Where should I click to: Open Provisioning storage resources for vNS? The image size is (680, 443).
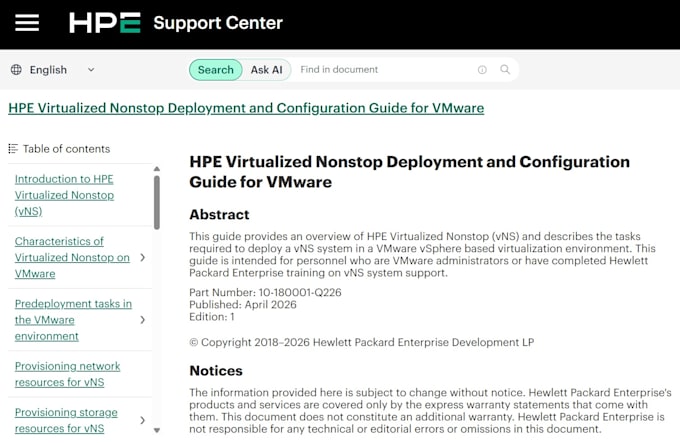point(66,420)
